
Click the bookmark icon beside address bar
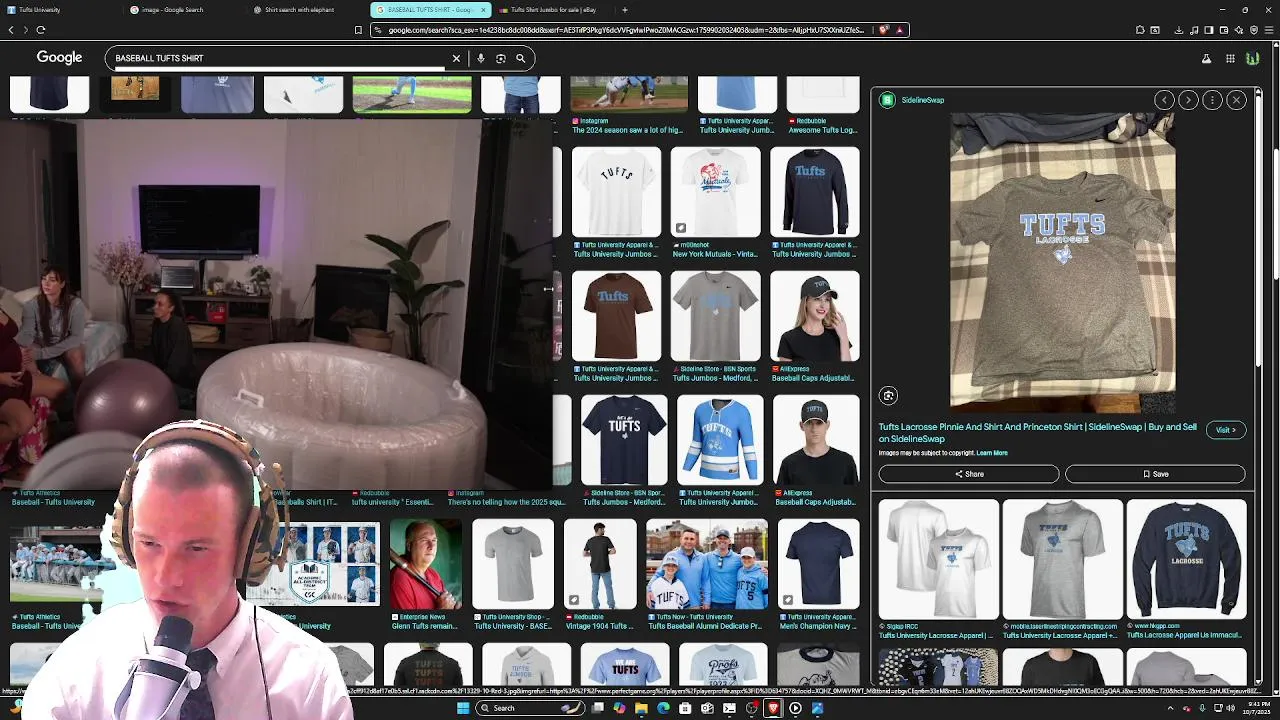pos(358,30)
